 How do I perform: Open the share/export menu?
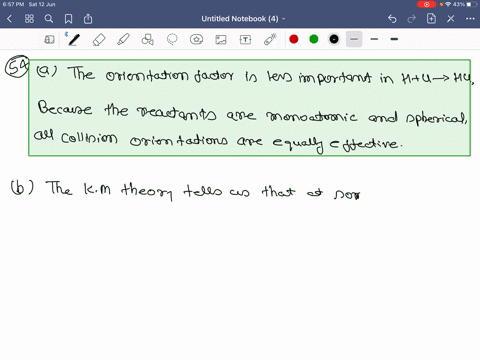[88, 19]
